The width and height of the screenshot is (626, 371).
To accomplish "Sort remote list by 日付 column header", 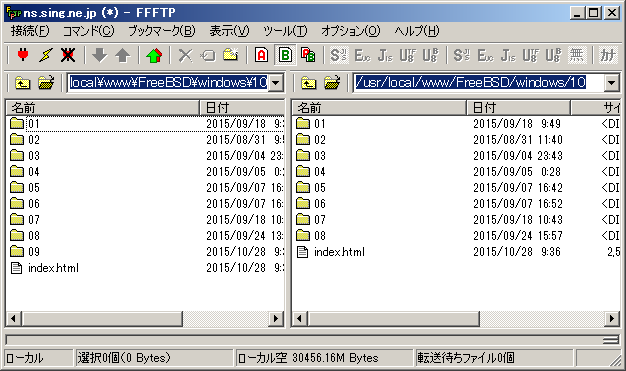I will click(518, 107).
